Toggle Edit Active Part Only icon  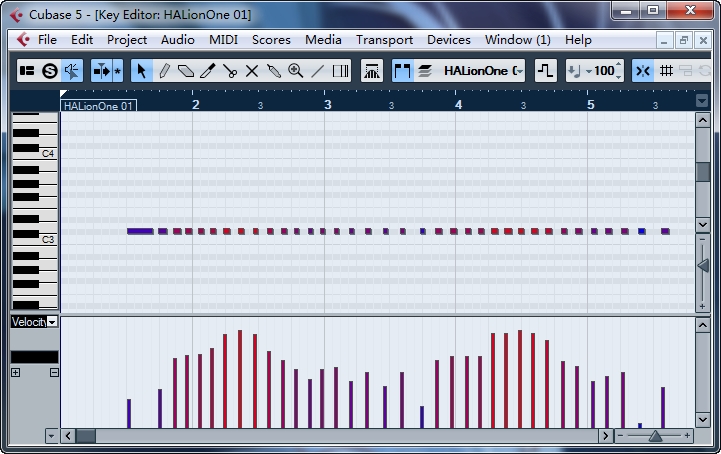424,71
